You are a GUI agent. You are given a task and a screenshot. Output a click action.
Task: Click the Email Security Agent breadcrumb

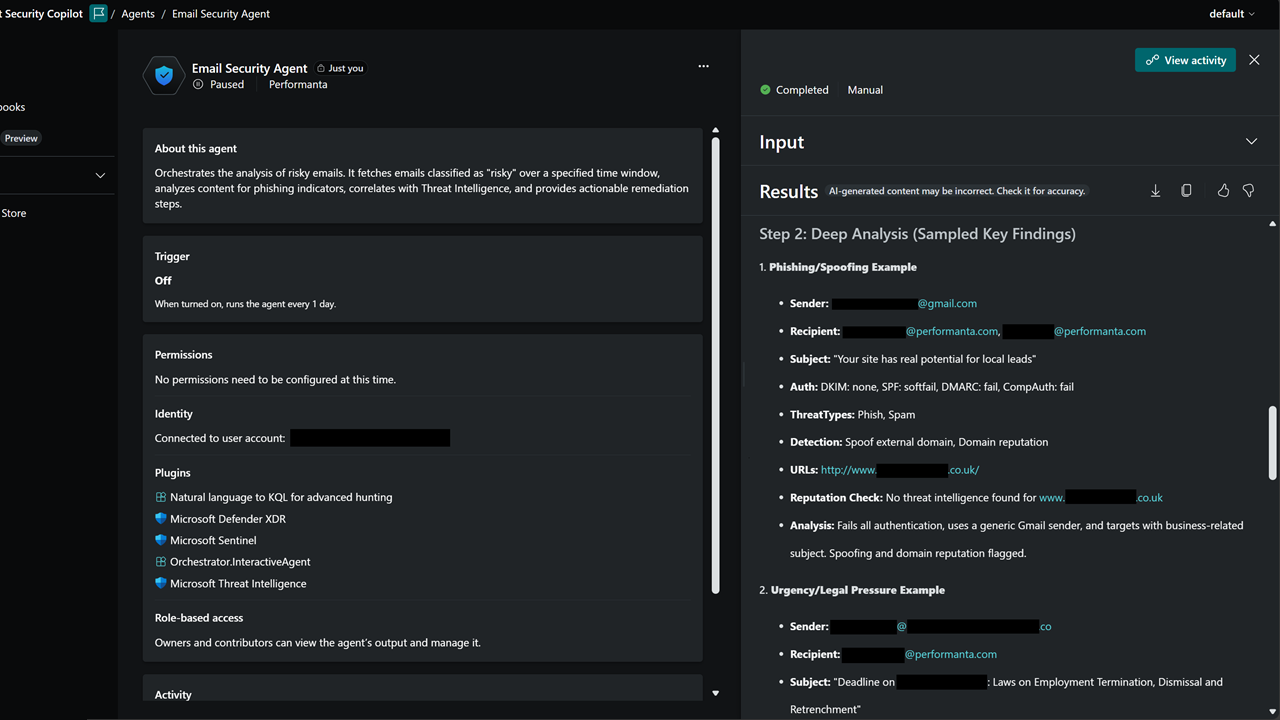pos(221,14)
